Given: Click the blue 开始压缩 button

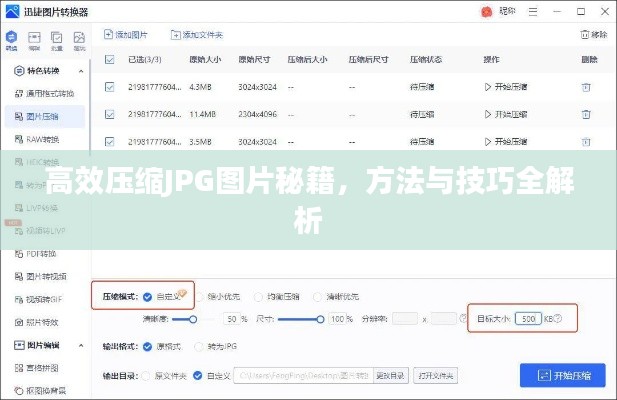Looking at the screenshot, I should tap(562, 376).
